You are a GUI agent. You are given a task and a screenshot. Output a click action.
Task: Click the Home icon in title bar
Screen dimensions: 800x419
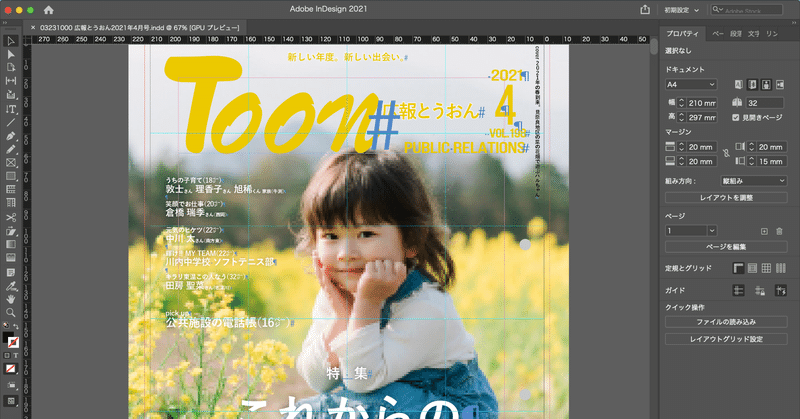(x=48, y=10)
